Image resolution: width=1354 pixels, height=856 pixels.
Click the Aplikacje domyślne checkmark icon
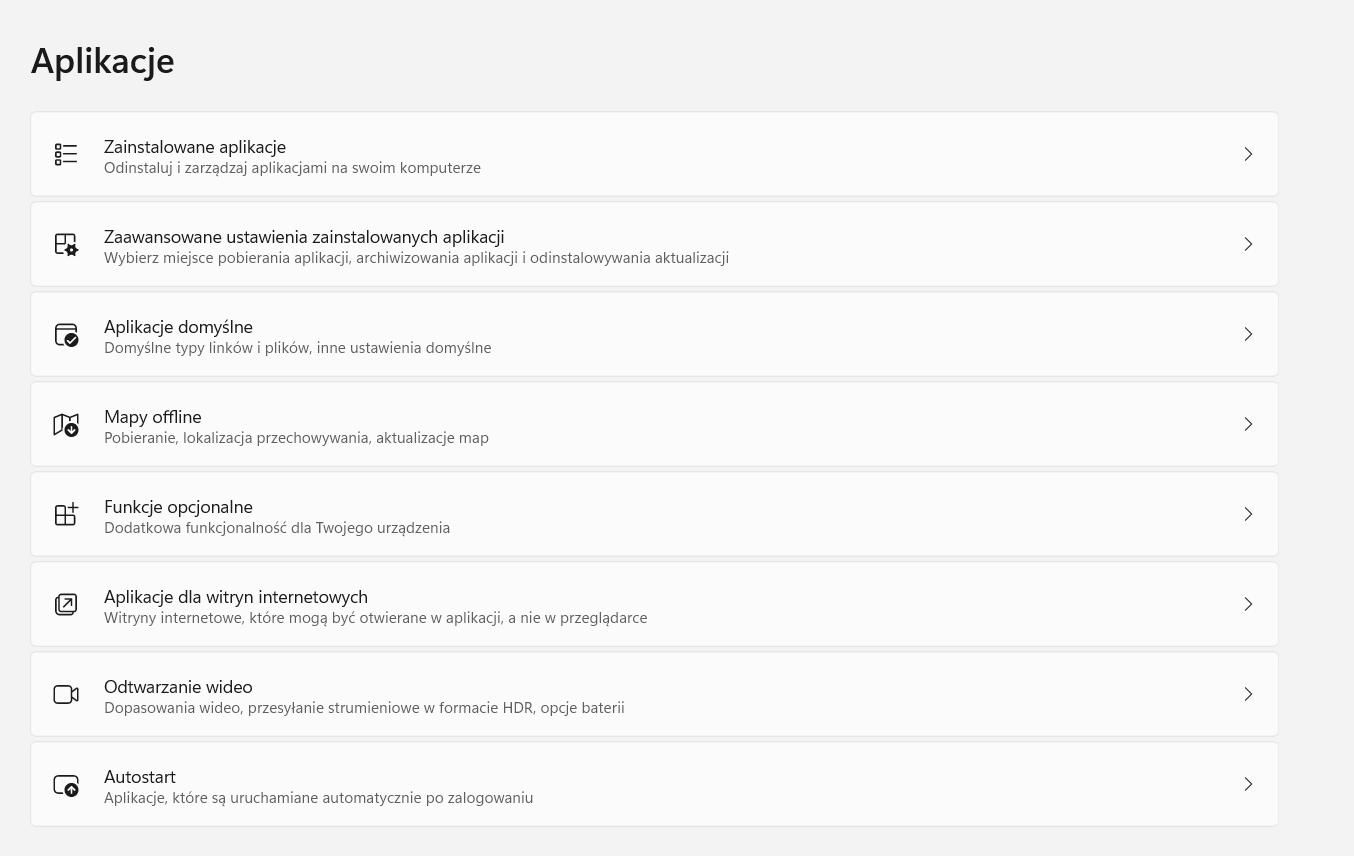[x=66, y=334]
